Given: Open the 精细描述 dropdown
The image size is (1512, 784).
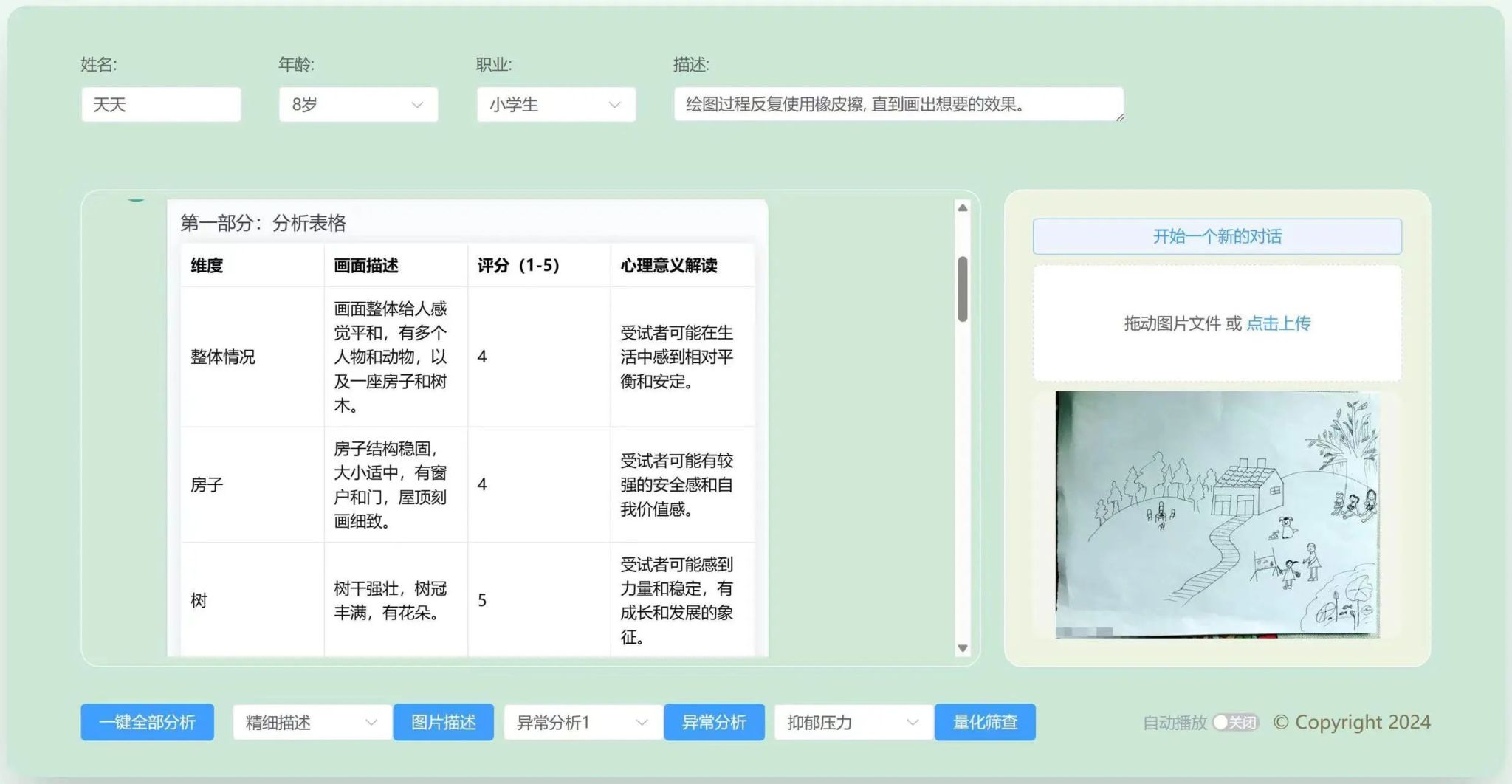Looking at the screenshot, I should coord(312,722).
